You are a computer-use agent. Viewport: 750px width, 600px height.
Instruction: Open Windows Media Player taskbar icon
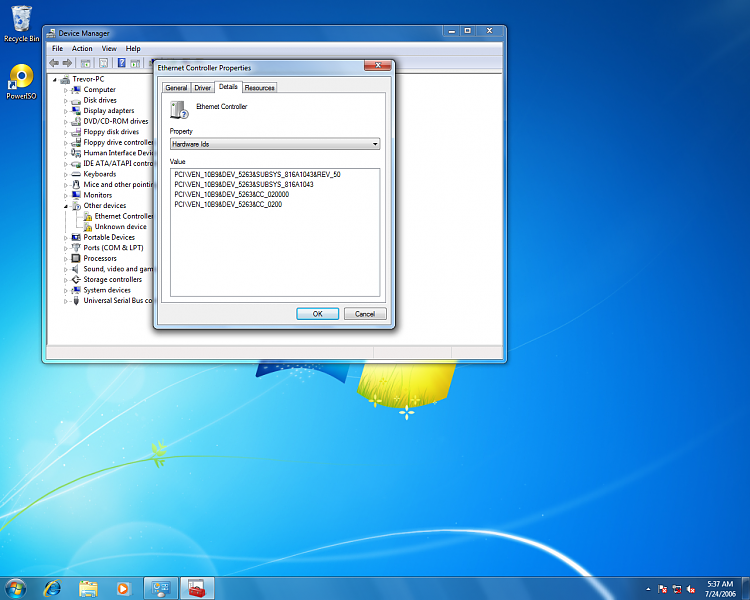coord(123,588)
